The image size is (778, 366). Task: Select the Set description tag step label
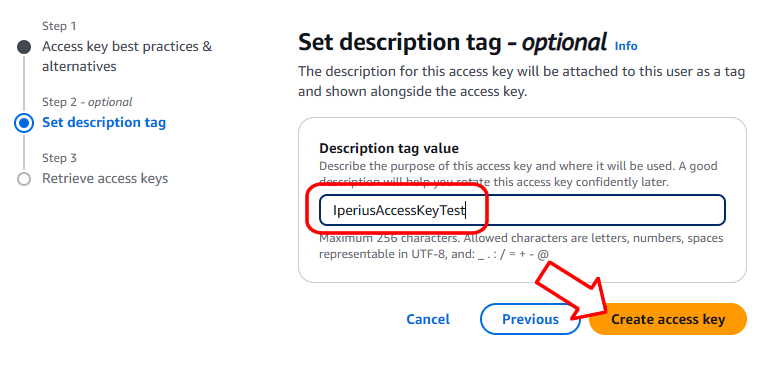(104, 122)
